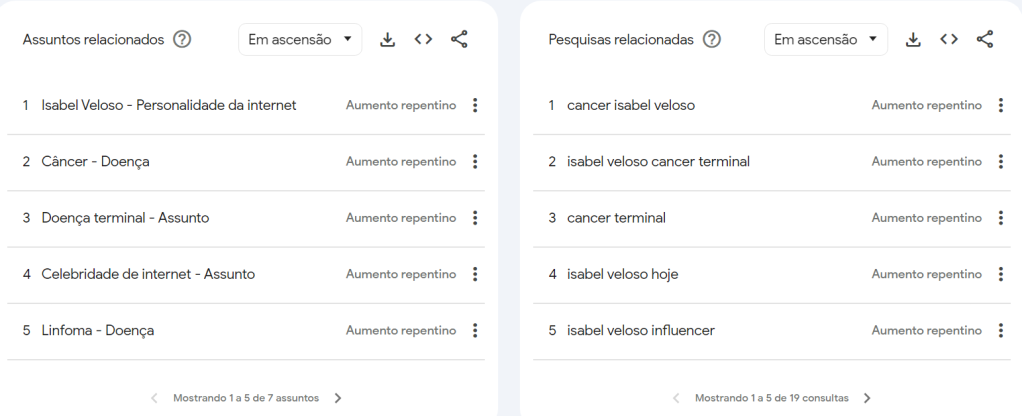Open Isabel Veloso - Personalidade da internet topic

[x=169, y=105]
